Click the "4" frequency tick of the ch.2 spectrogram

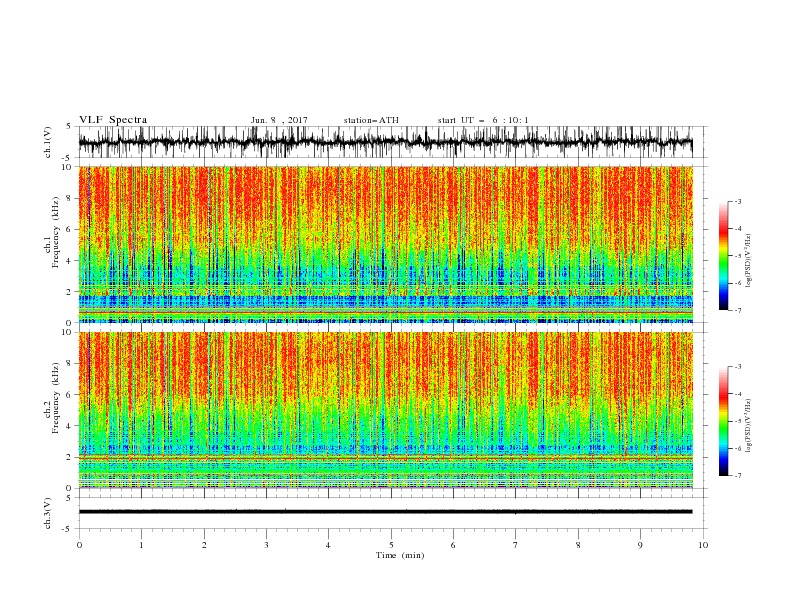[x=70, y=426]
